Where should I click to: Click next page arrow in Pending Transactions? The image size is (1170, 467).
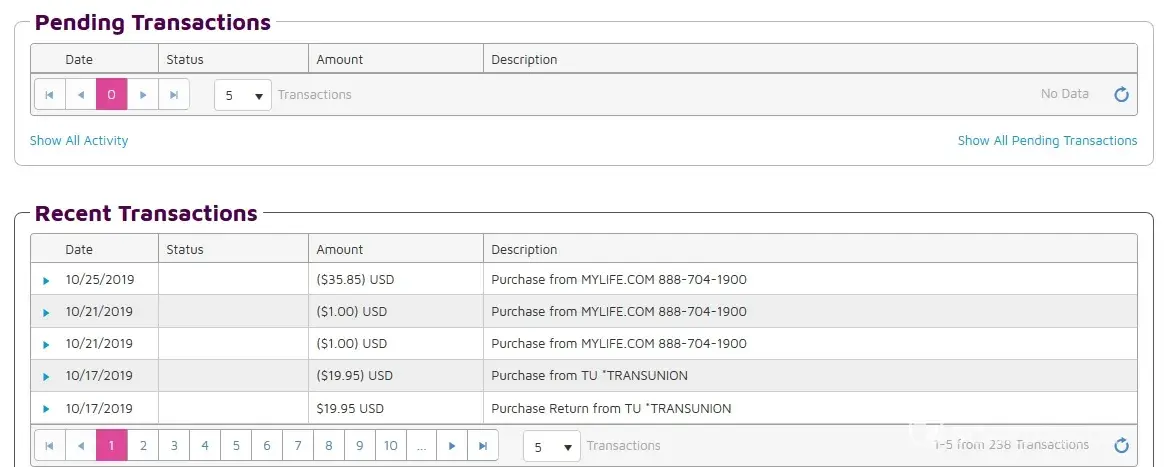tap(143, 95)
